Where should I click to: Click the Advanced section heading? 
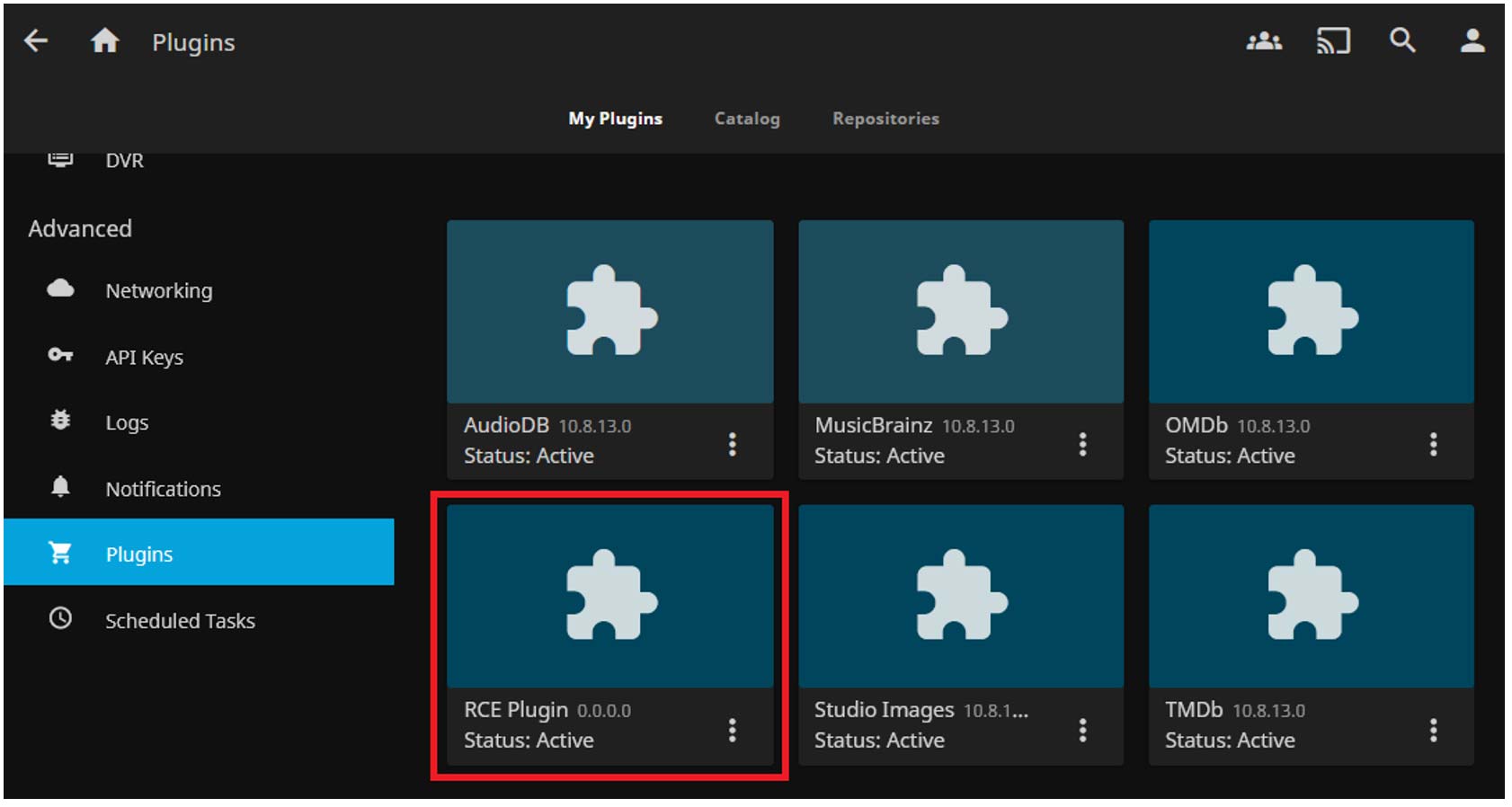pyautogui.click(x=80, y=228)
